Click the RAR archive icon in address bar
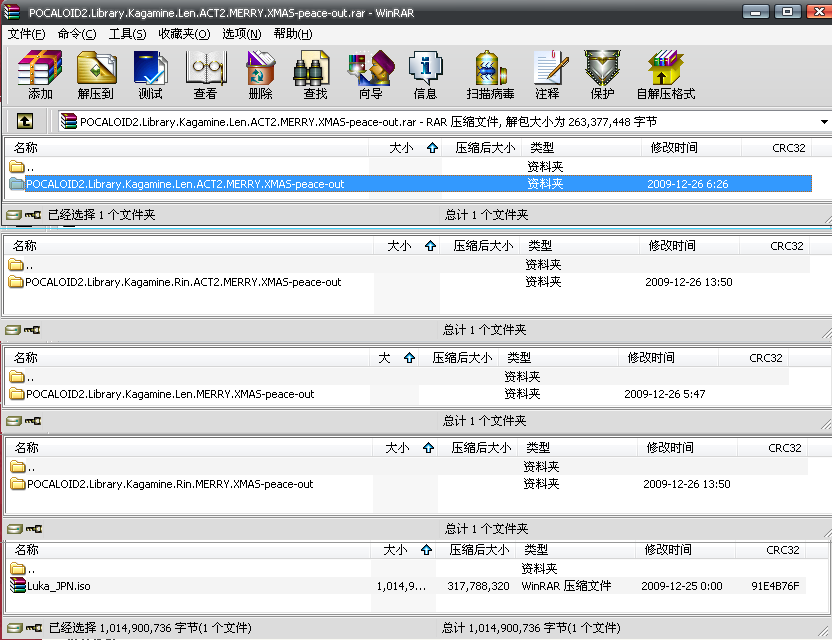 pos(68,122)
